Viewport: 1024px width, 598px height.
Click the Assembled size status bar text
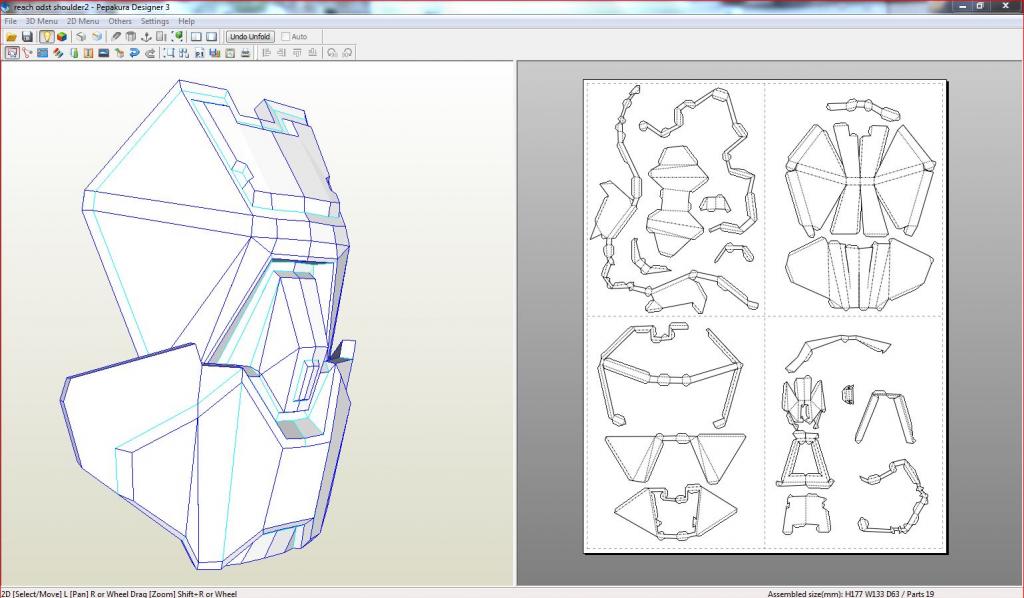click(x=850, y=594)
